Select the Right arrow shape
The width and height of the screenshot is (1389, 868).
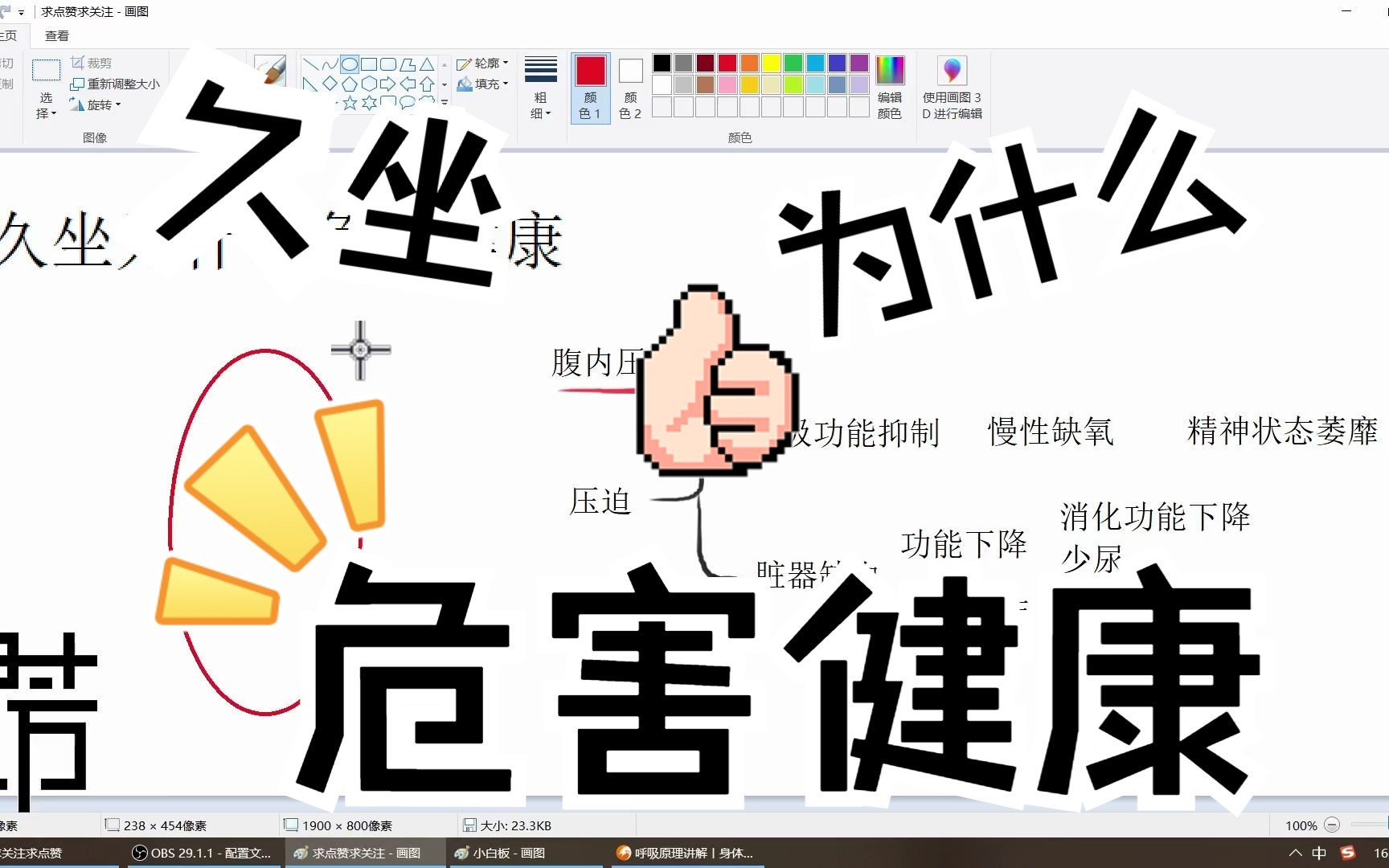coord(387,84)
